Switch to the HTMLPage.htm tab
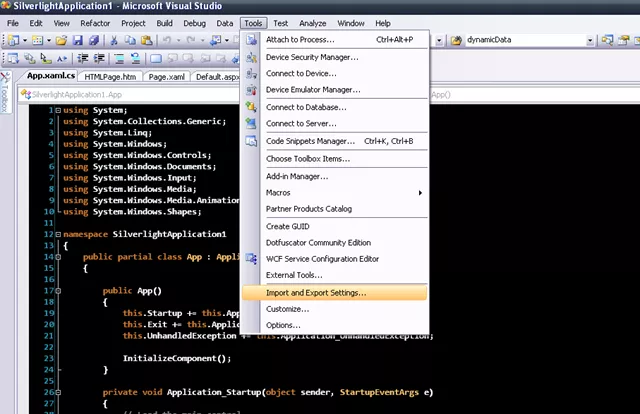This screenshot has height=414, width=640. [x=110, y=77]
